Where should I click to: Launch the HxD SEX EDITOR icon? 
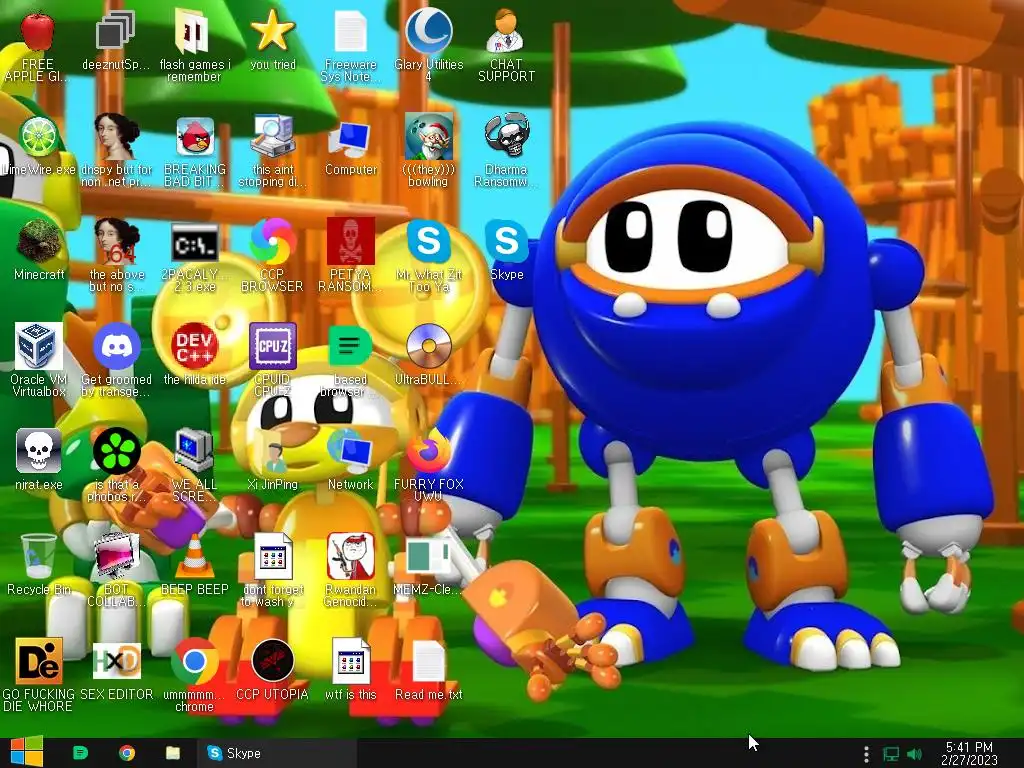[116, 662]
